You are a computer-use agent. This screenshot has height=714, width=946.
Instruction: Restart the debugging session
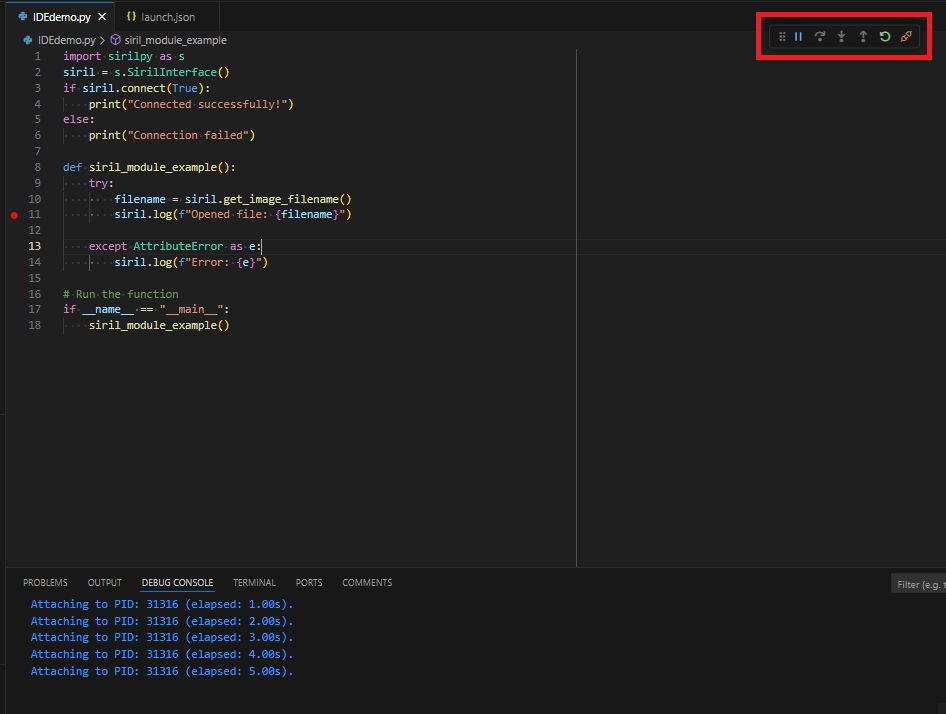[x=884, y=37]
